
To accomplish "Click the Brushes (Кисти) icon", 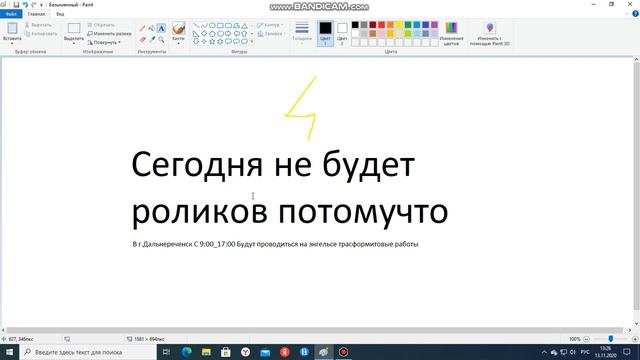I will tap(178, 29).
